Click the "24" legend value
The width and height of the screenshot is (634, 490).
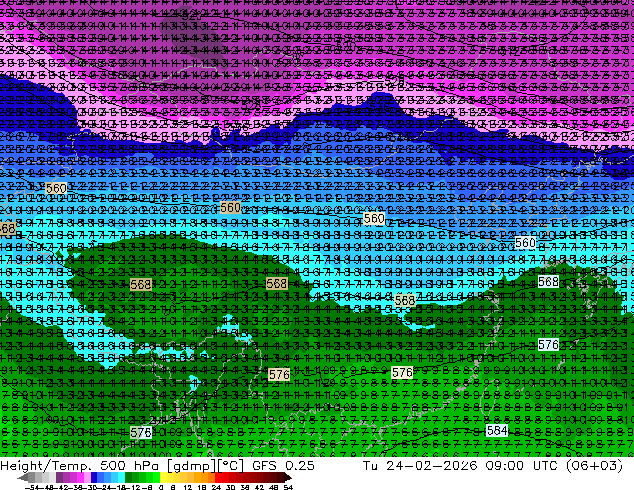coord(216,487)
